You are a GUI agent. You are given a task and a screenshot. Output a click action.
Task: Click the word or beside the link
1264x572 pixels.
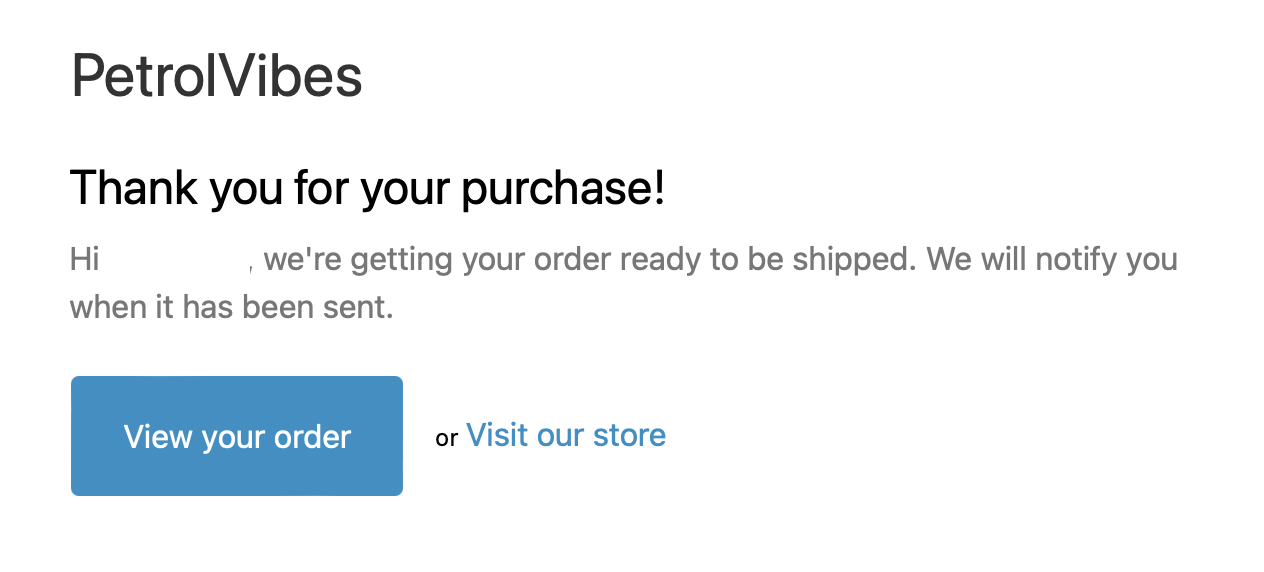coord(446,438)
